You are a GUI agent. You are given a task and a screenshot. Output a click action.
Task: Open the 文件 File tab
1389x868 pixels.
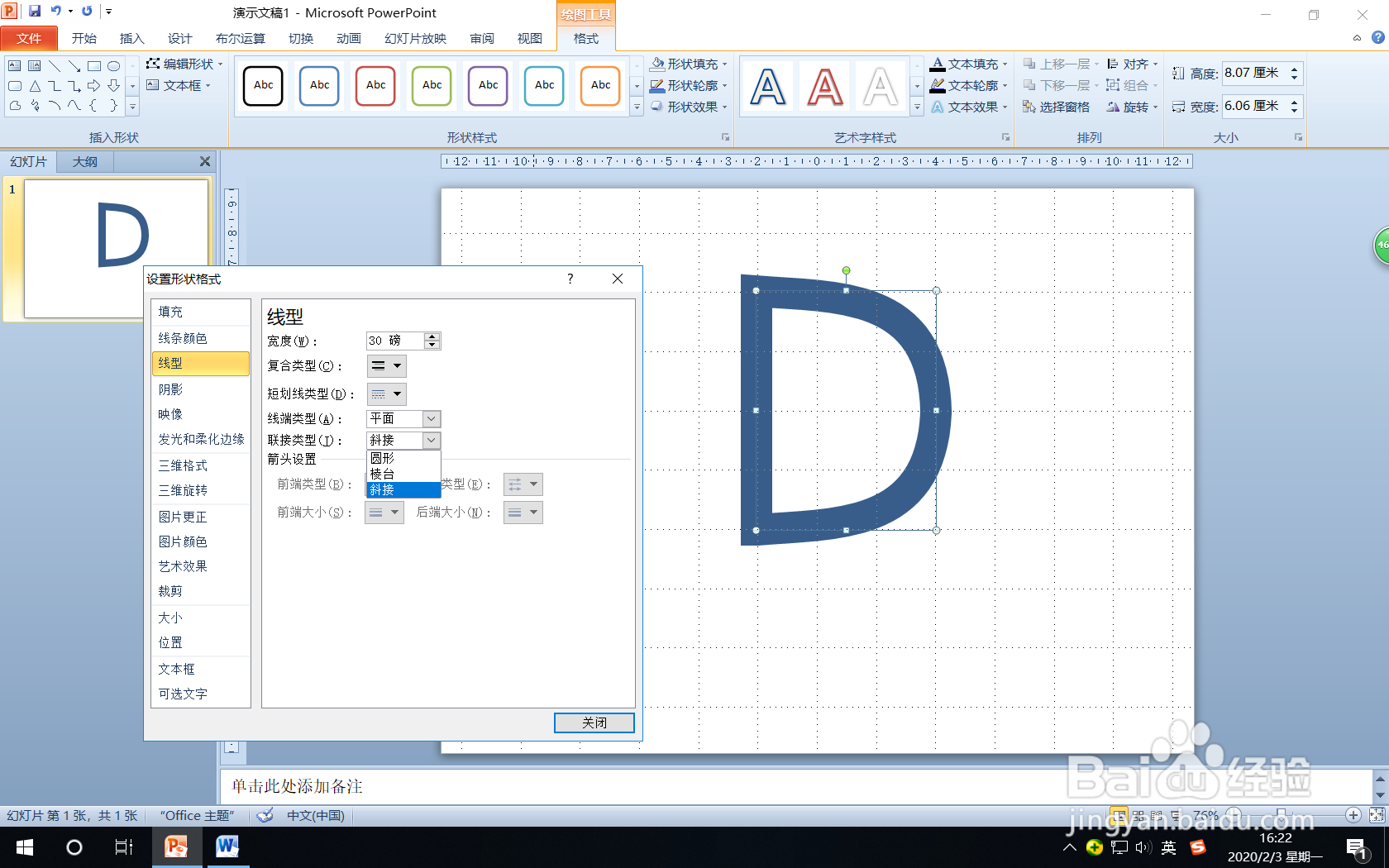(x=29, y=38)
